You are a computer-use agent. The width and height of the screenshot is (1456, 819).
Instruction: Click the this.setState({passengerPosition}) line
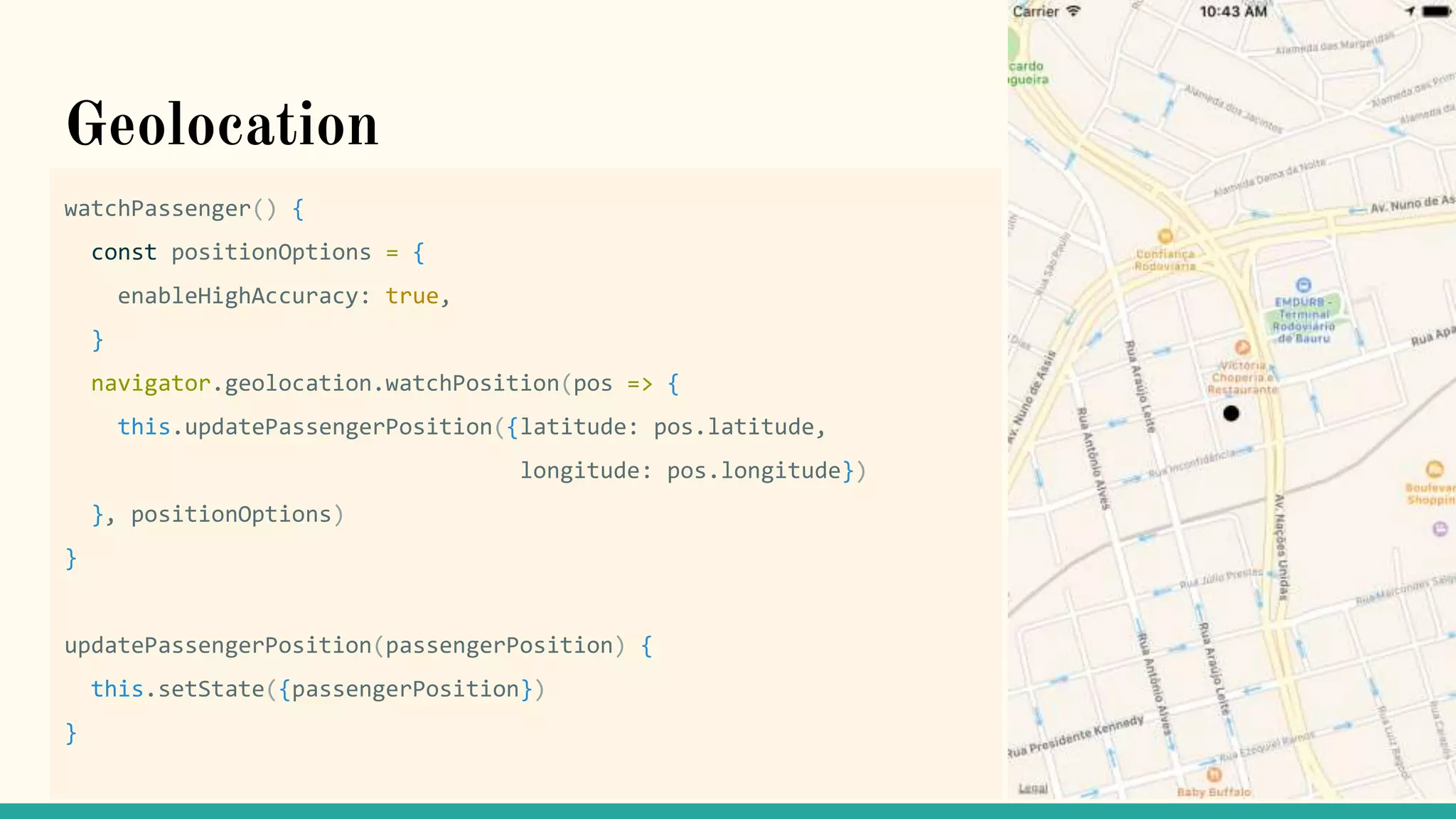point(318,689)
